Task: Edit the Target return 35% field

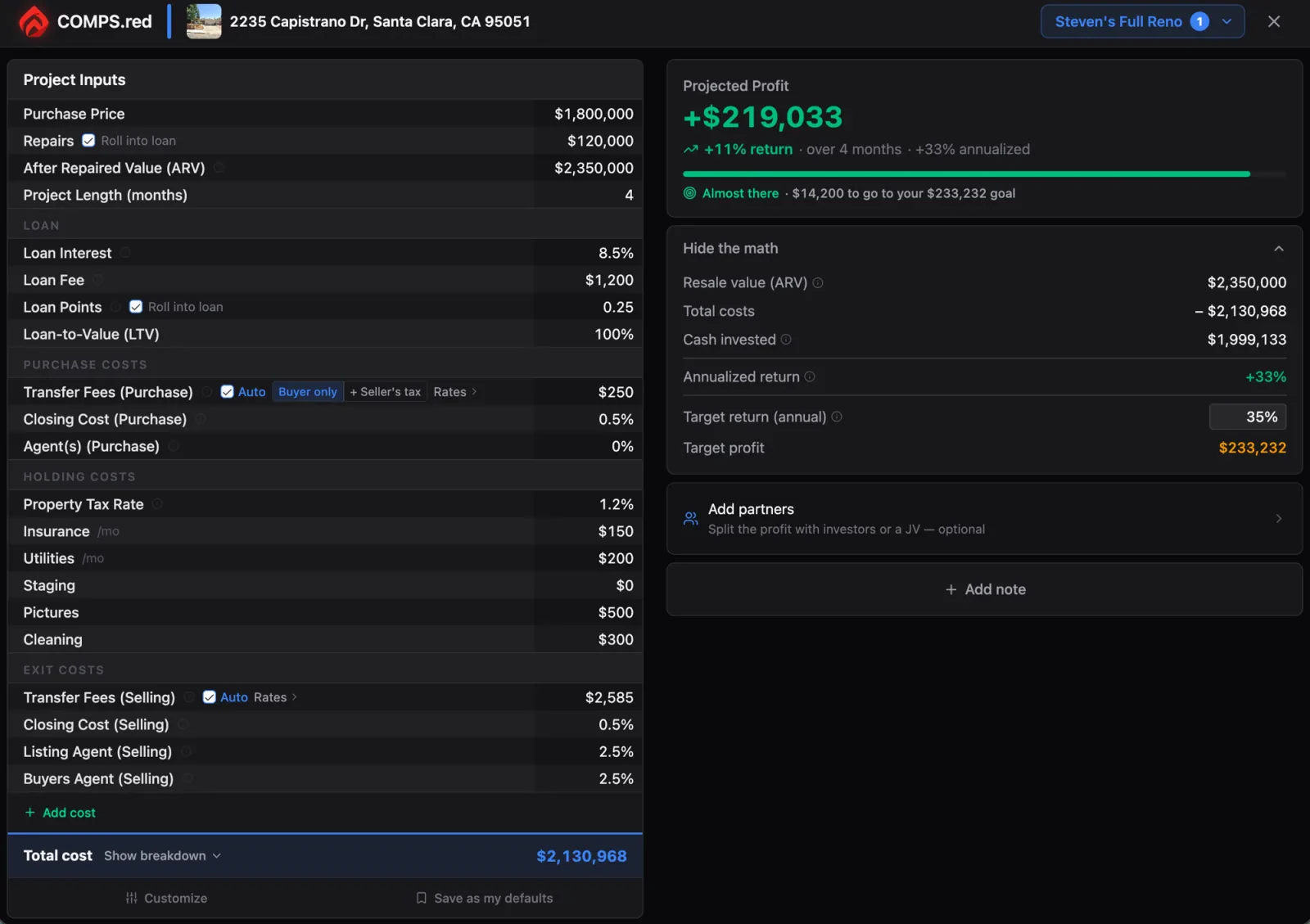Action: coord(1247,417)
